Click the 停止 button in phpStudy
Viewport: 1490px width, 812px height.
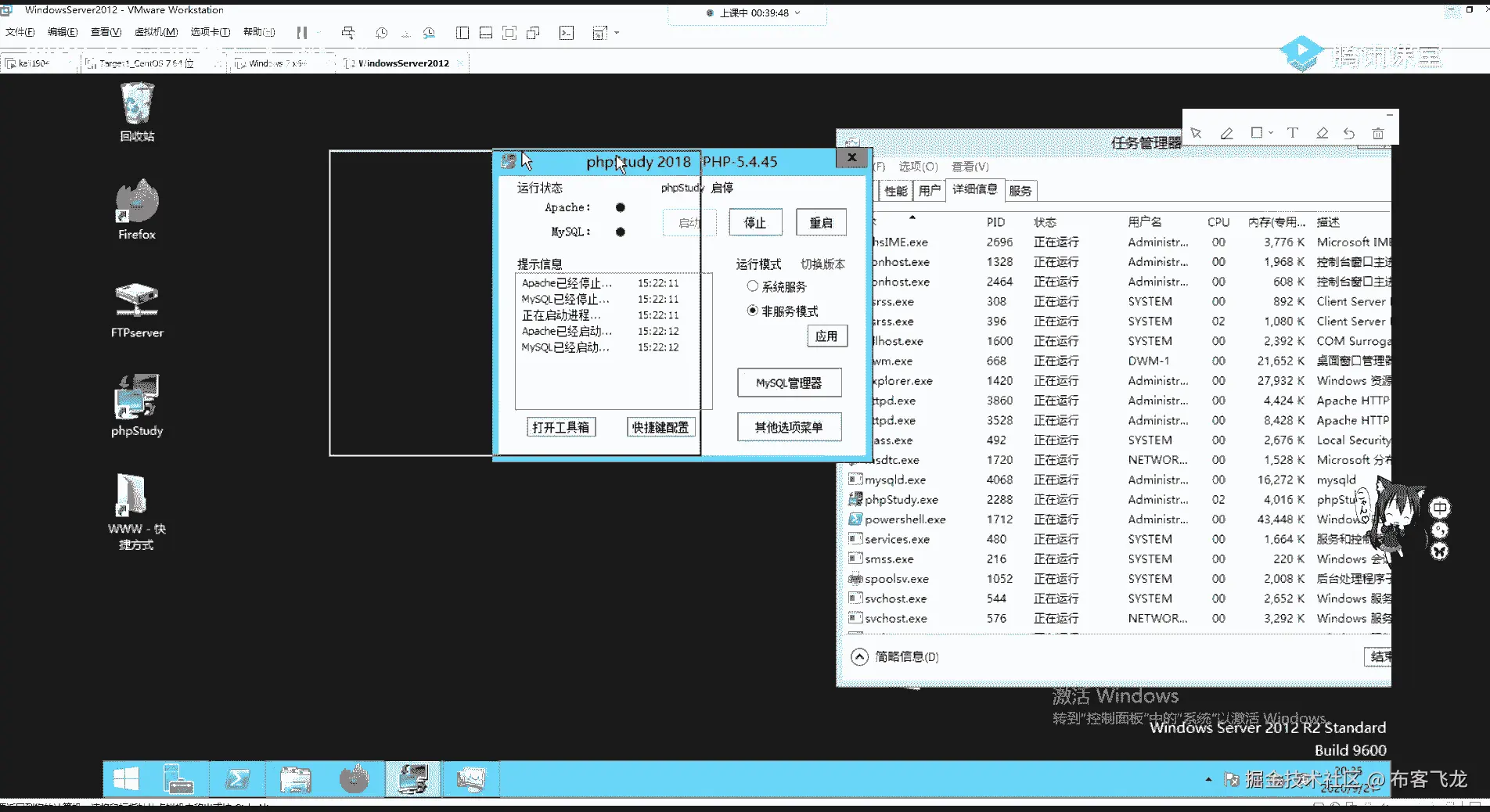(x=755, y=223)
